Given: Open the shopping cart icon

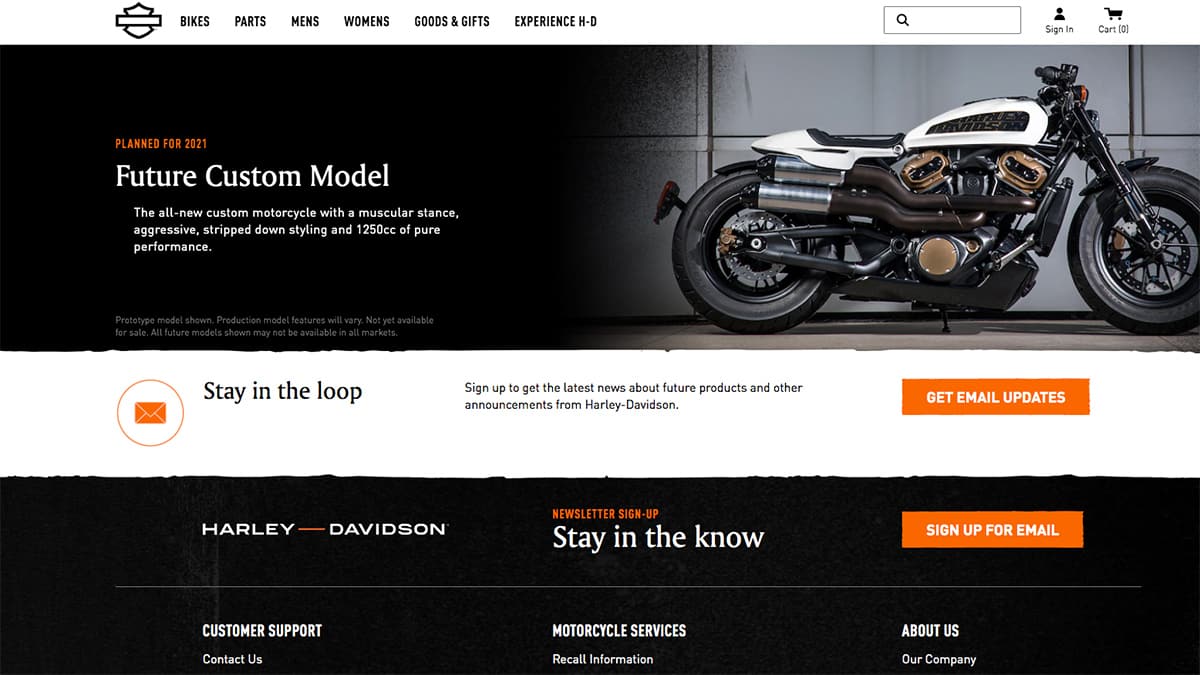Looking at the screenshot, I should click(1113, 14).
